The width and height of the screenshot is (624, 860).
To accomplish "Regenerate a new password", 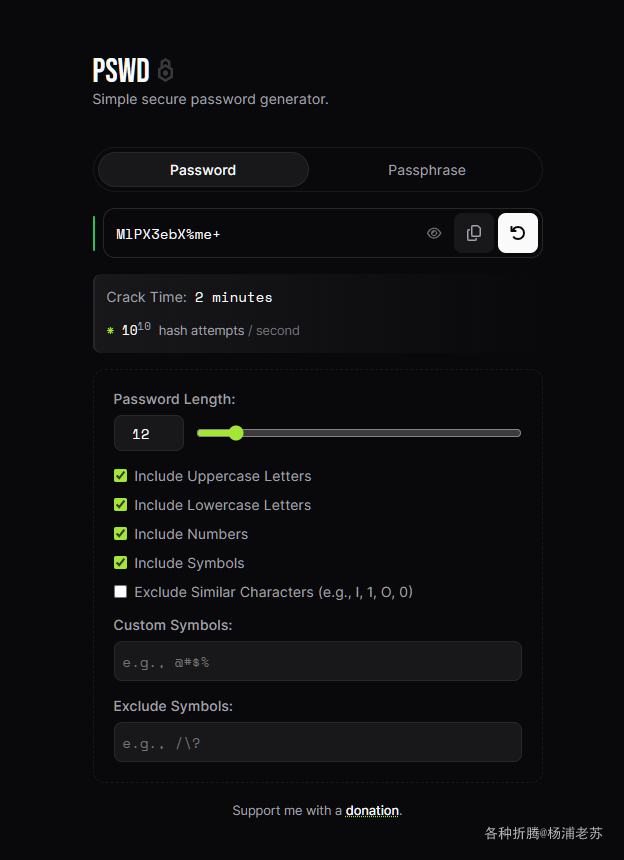I will 517,233.
